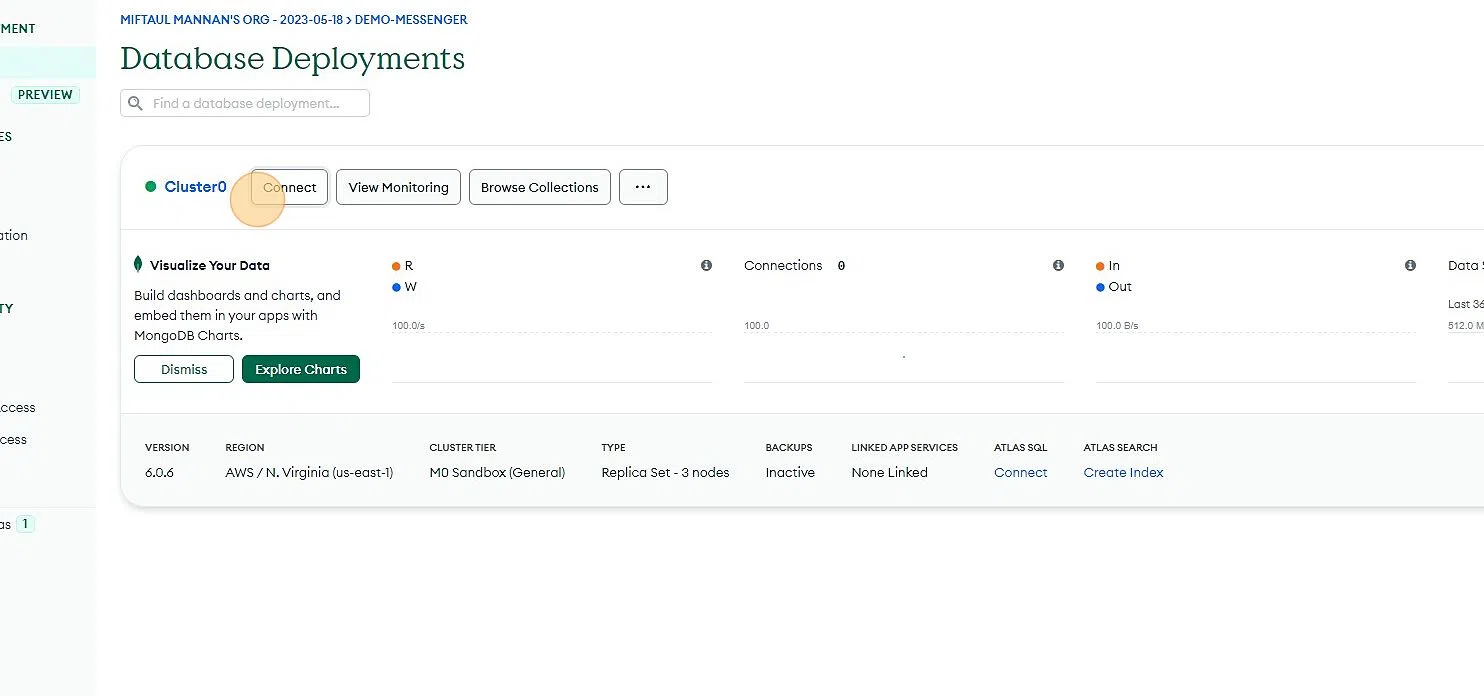Click Database Deployments page heading
This screenshot has height=696, width=1484.
[293, 58]
